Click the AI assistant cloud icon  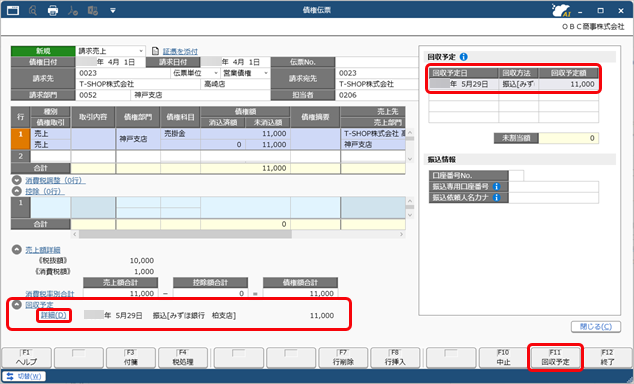click(561, 10)
